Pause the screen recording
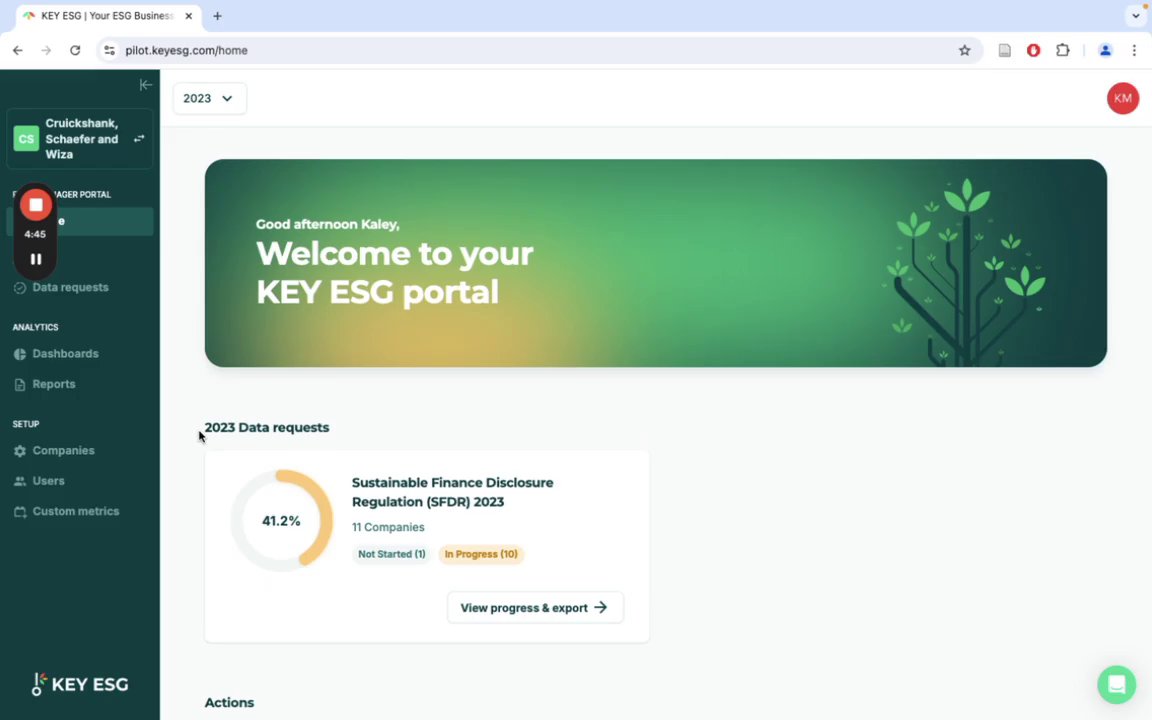 click(35, 259)
